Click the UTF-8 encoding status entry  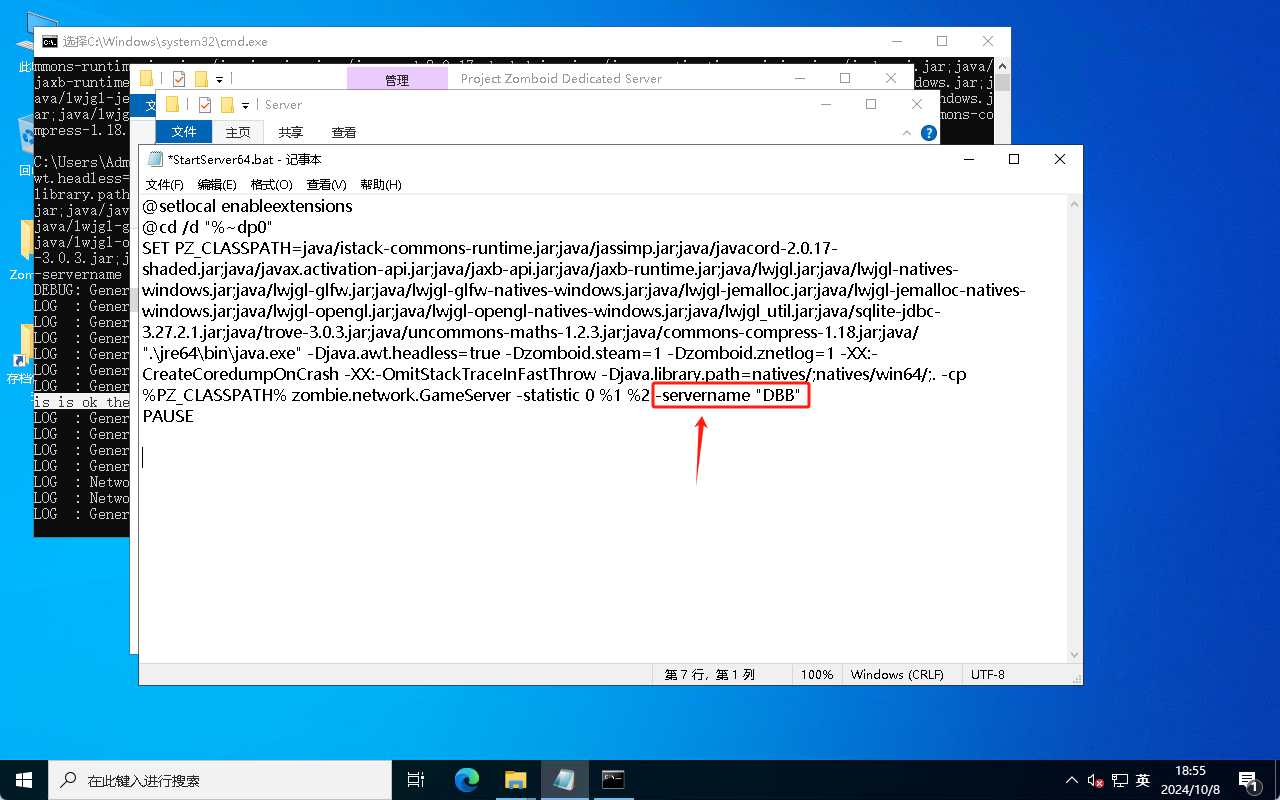point(988,675)
